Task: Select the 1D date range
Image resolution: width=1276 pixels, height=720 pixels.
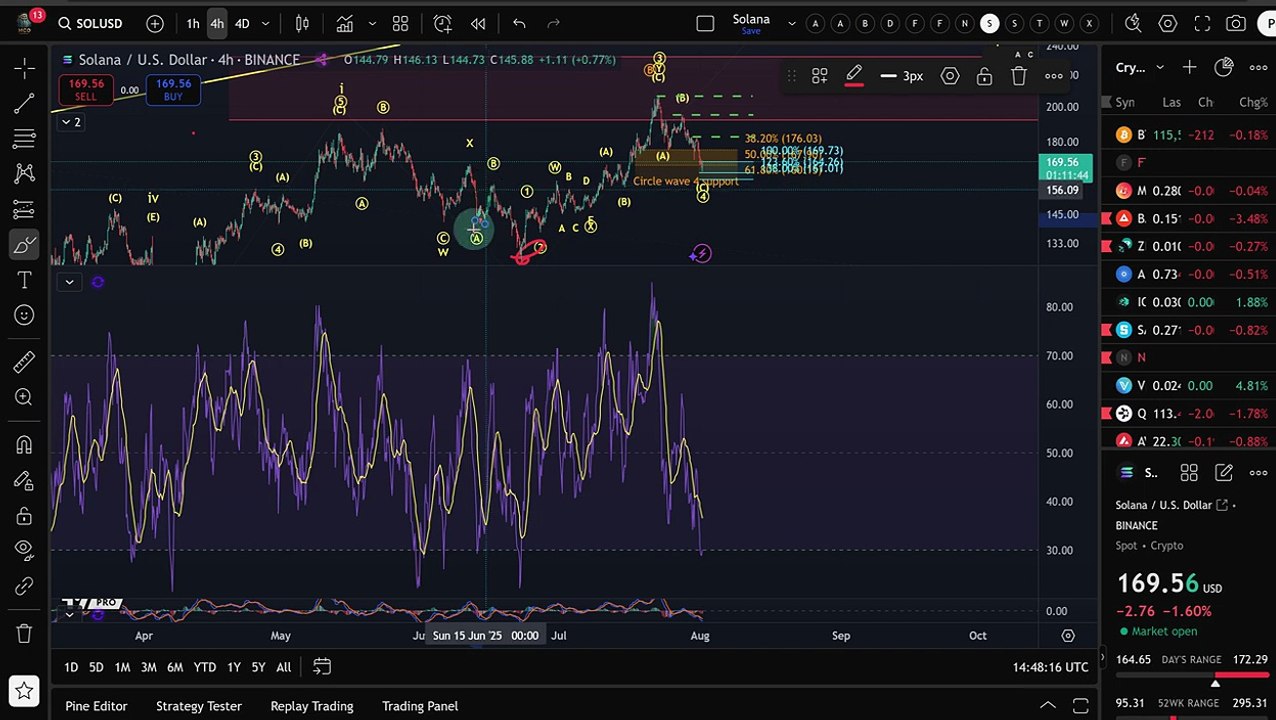Action: [x=71, y=667]
